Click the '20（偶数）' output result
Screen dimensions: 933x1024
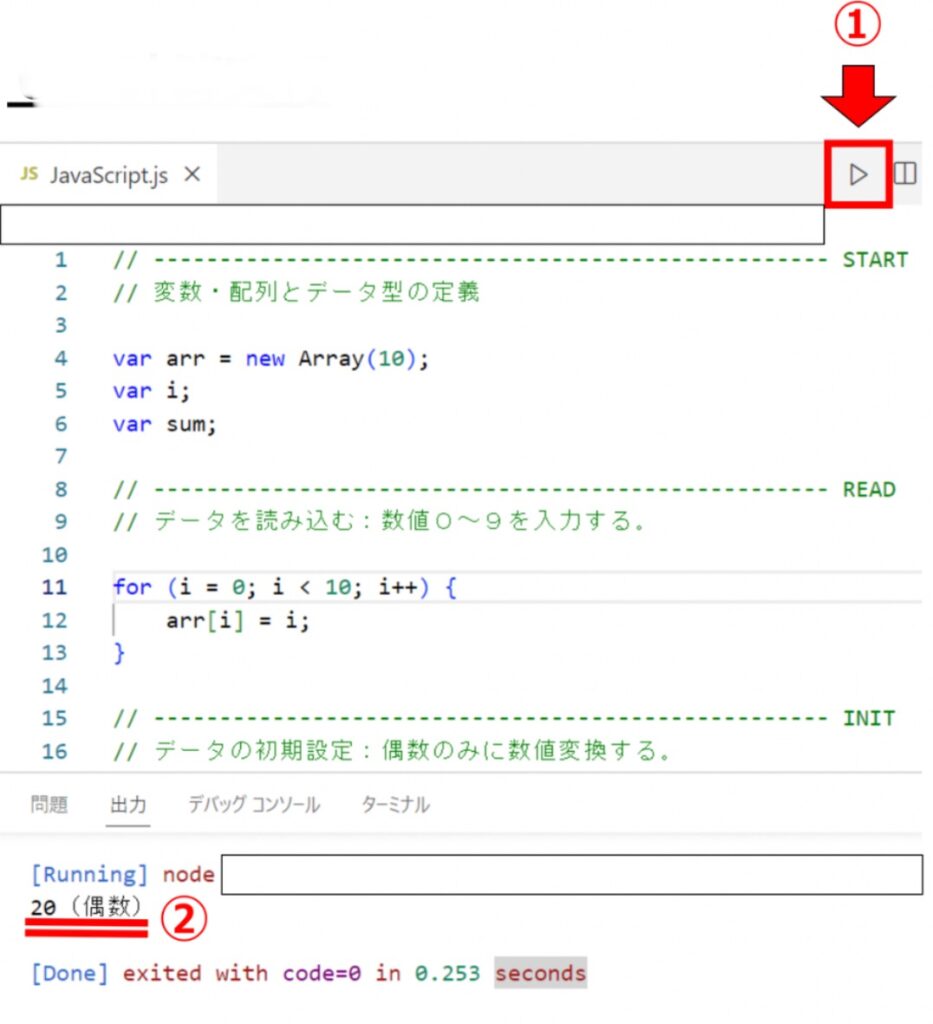(x=87, y=907)
